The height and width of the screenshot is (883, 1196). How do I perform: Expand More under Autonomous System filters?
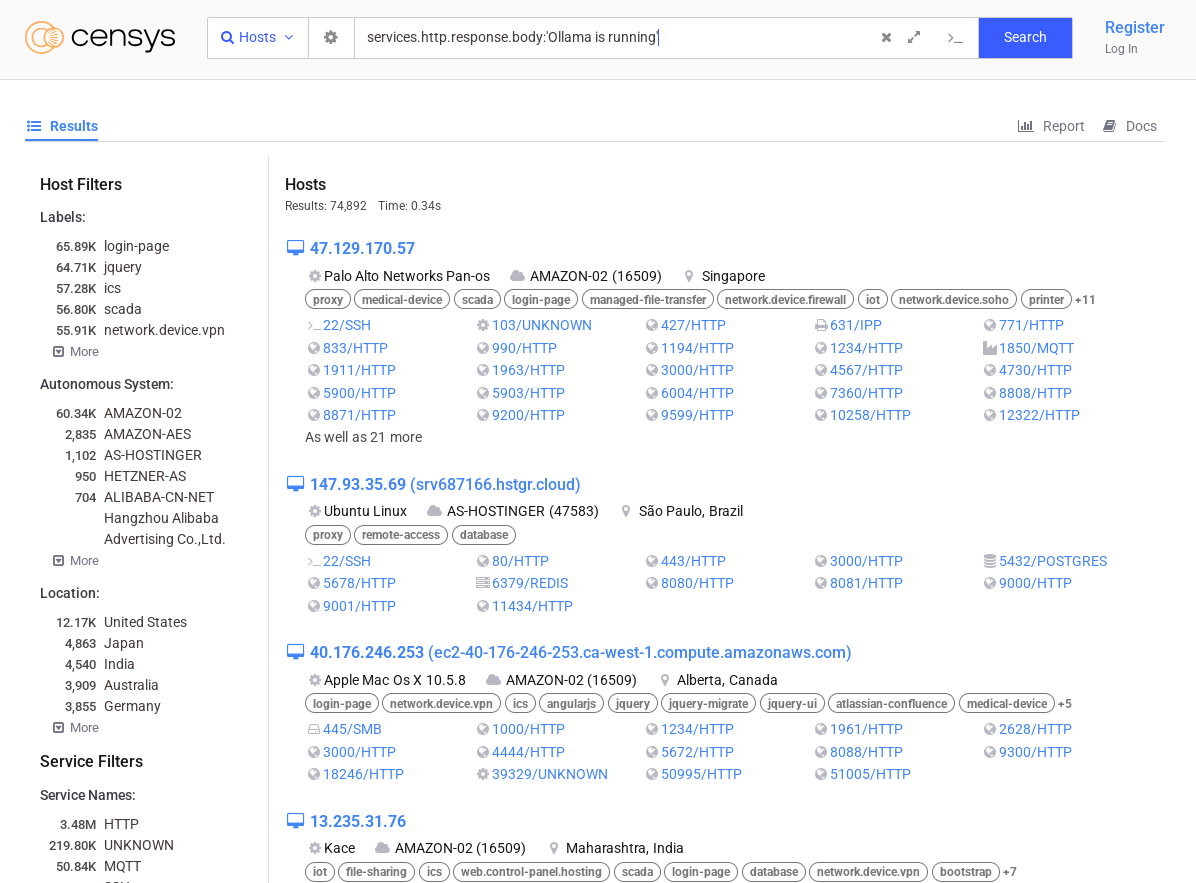(x=76, y=561)
